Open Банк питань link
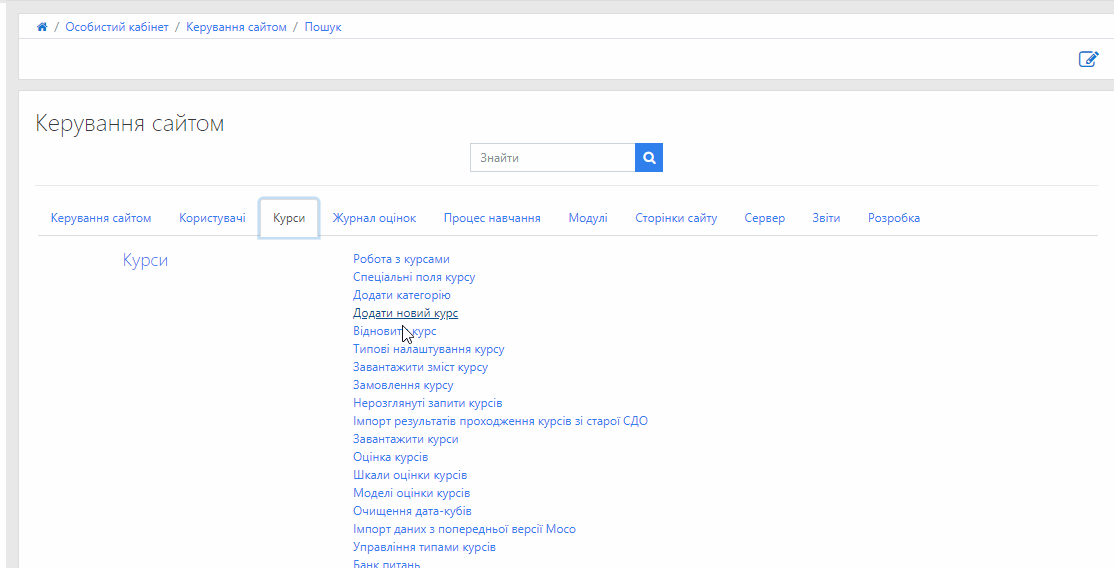 [x=386, y=564]
